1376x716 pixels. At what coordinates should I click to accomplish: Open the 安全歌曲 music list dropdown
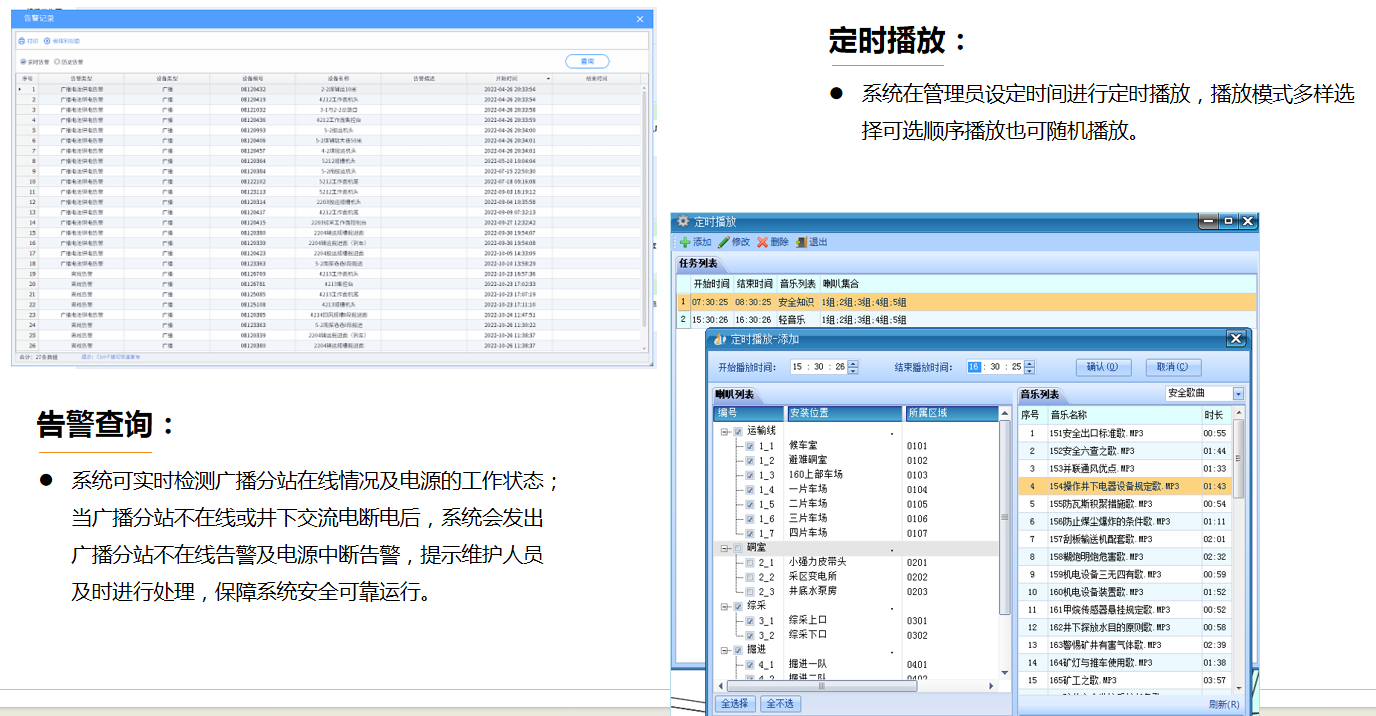point(1238,394)
